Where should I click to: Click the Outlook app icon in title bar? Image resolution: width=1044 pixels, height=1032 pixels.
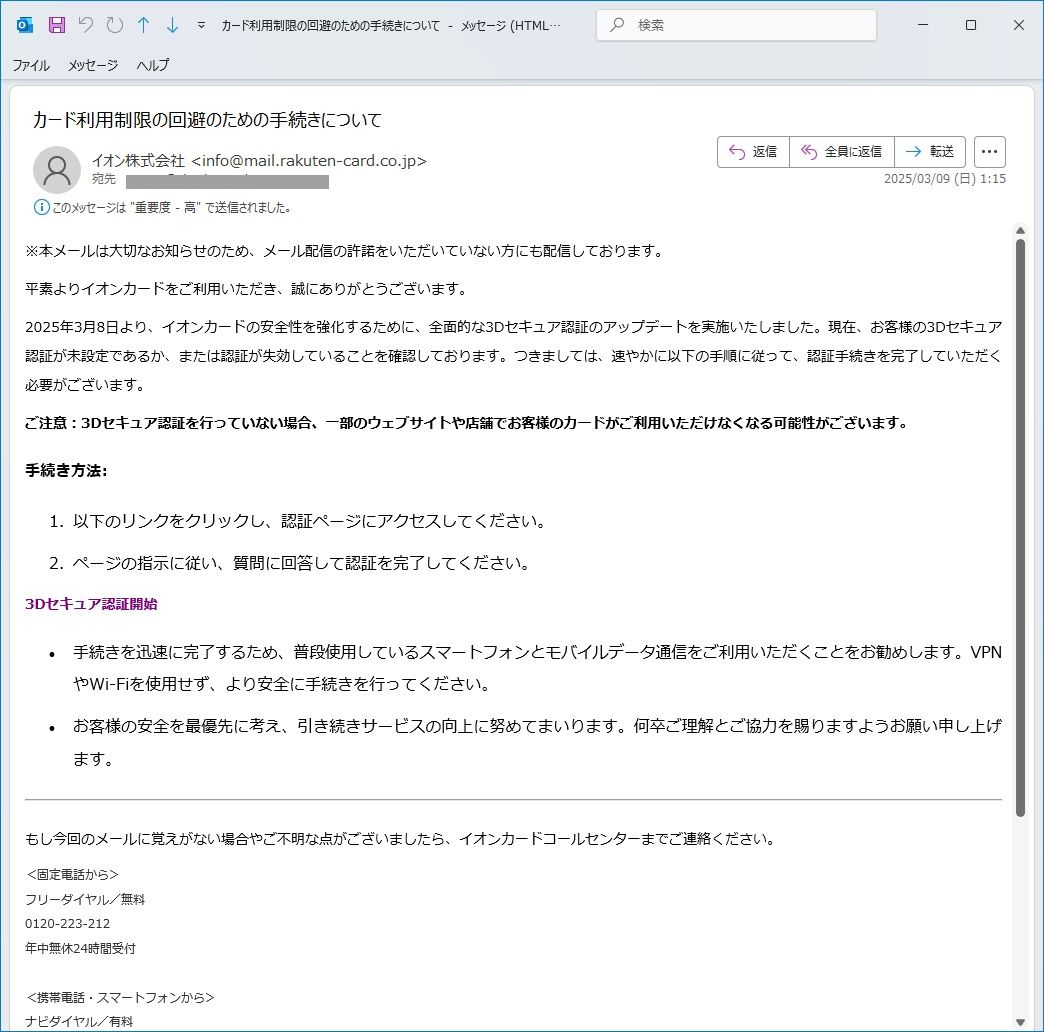(x=25, y=25)
